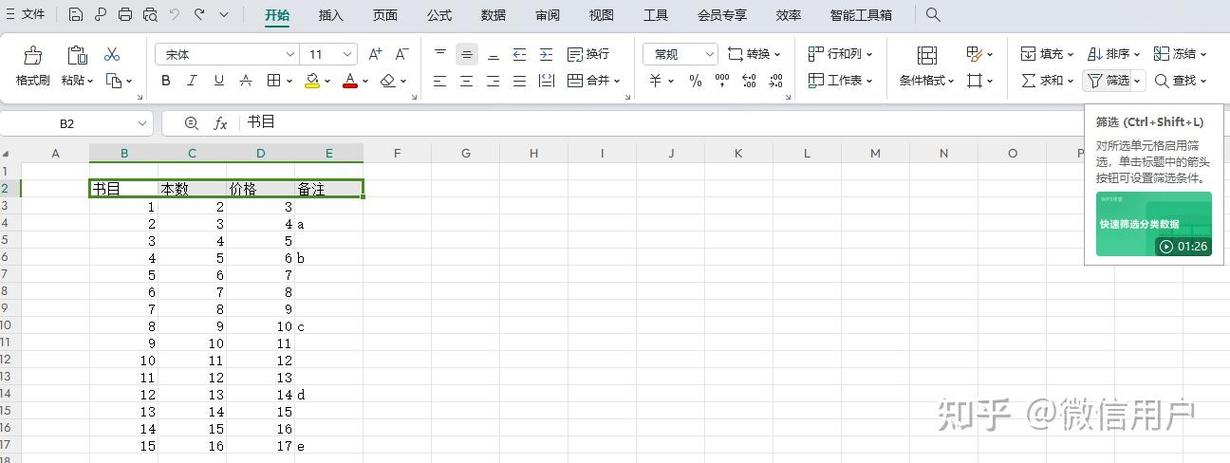Click the Undo arrow
Image resolution: width=1230 pixels, height=463 pixels.
pos(175,15)
